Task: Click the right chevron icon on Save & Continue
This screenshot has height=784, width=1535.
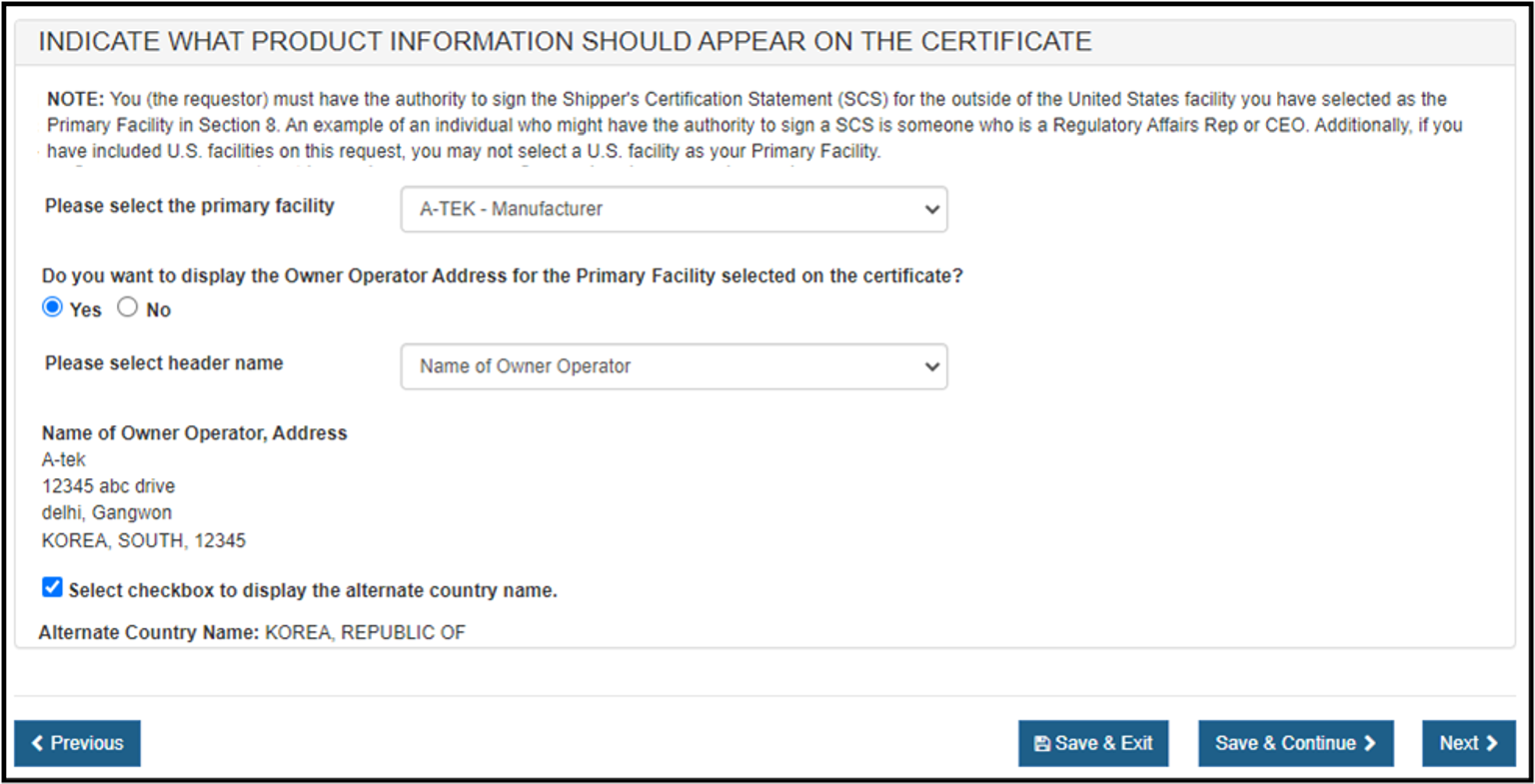Action: [1370, 743]
